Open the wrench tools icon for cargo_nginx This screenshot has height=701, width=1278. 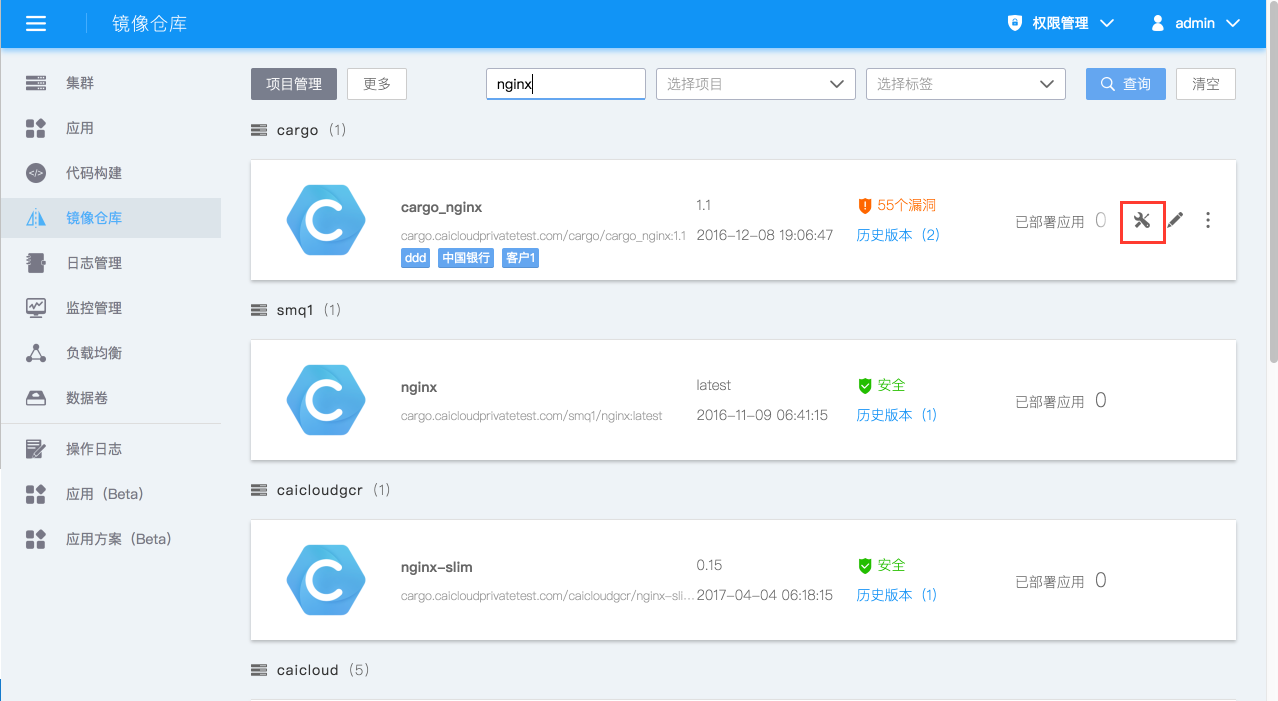point(1142,220)
